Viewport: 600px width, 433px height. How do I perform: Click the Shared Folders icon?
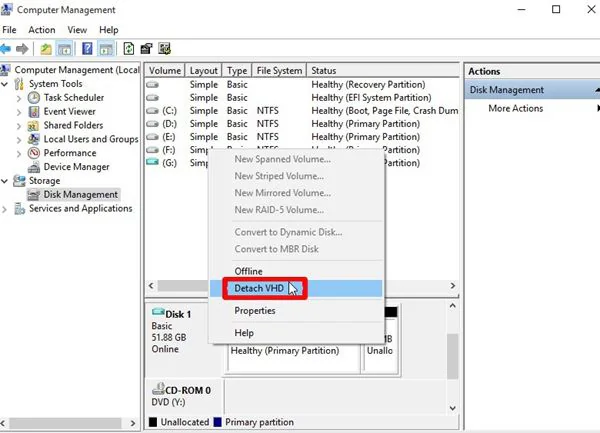coord(33,125)
